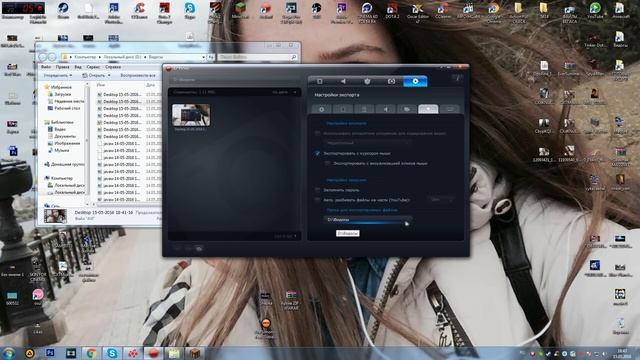Open Photoshop from the taskbar
Viewport: 640px width, 360px height.
click(50, 353)
